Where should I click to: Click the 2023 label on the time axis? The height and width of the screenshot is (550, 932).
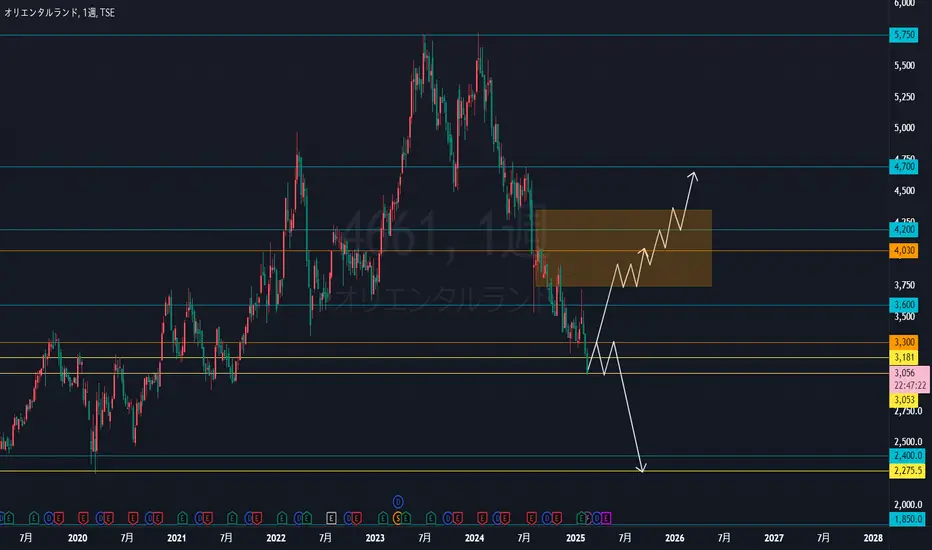(x=375, y=538)
